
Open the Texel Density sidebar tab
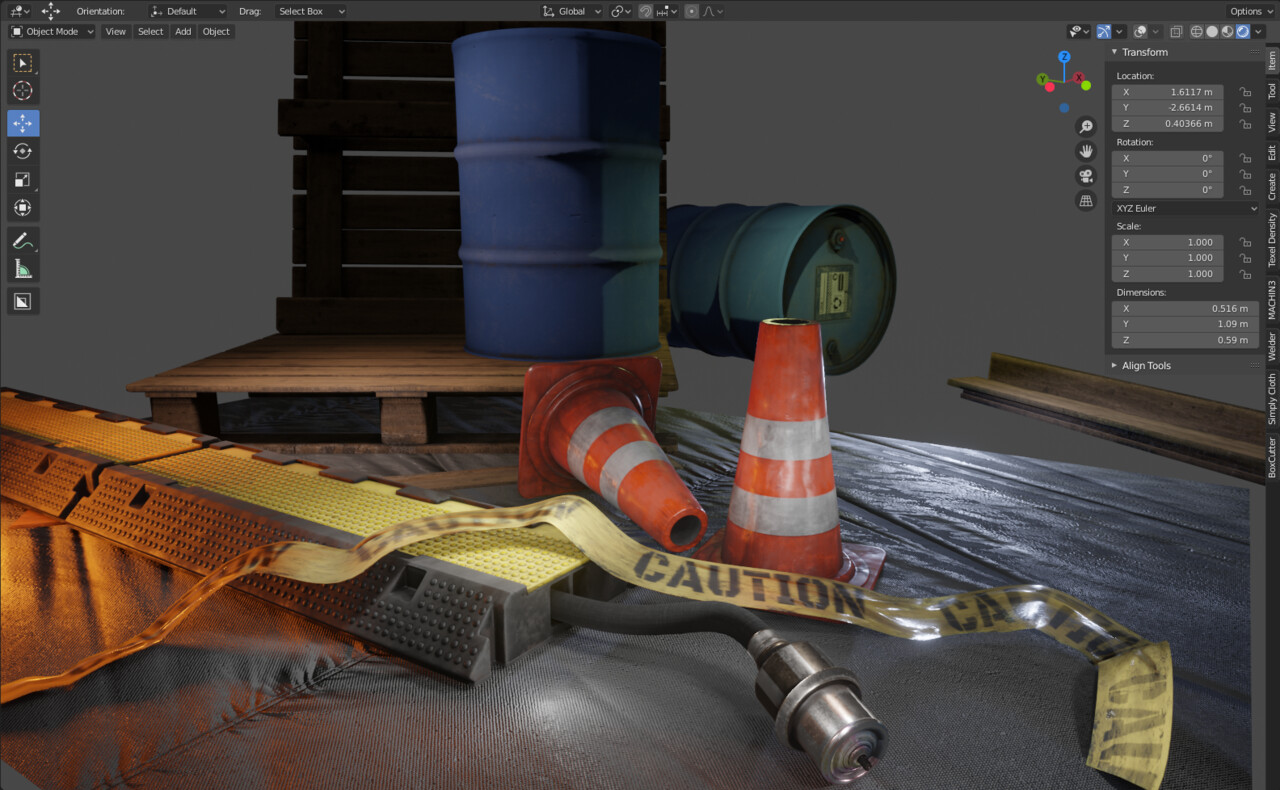[1272, 240]
